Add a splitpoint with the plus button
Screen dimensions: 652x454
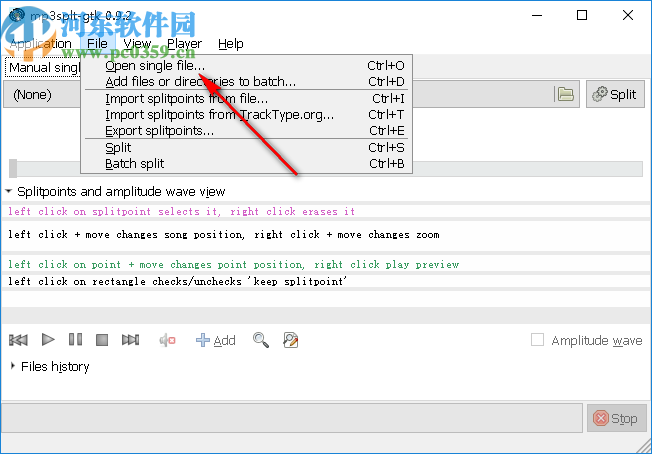(x=215, y=340)
